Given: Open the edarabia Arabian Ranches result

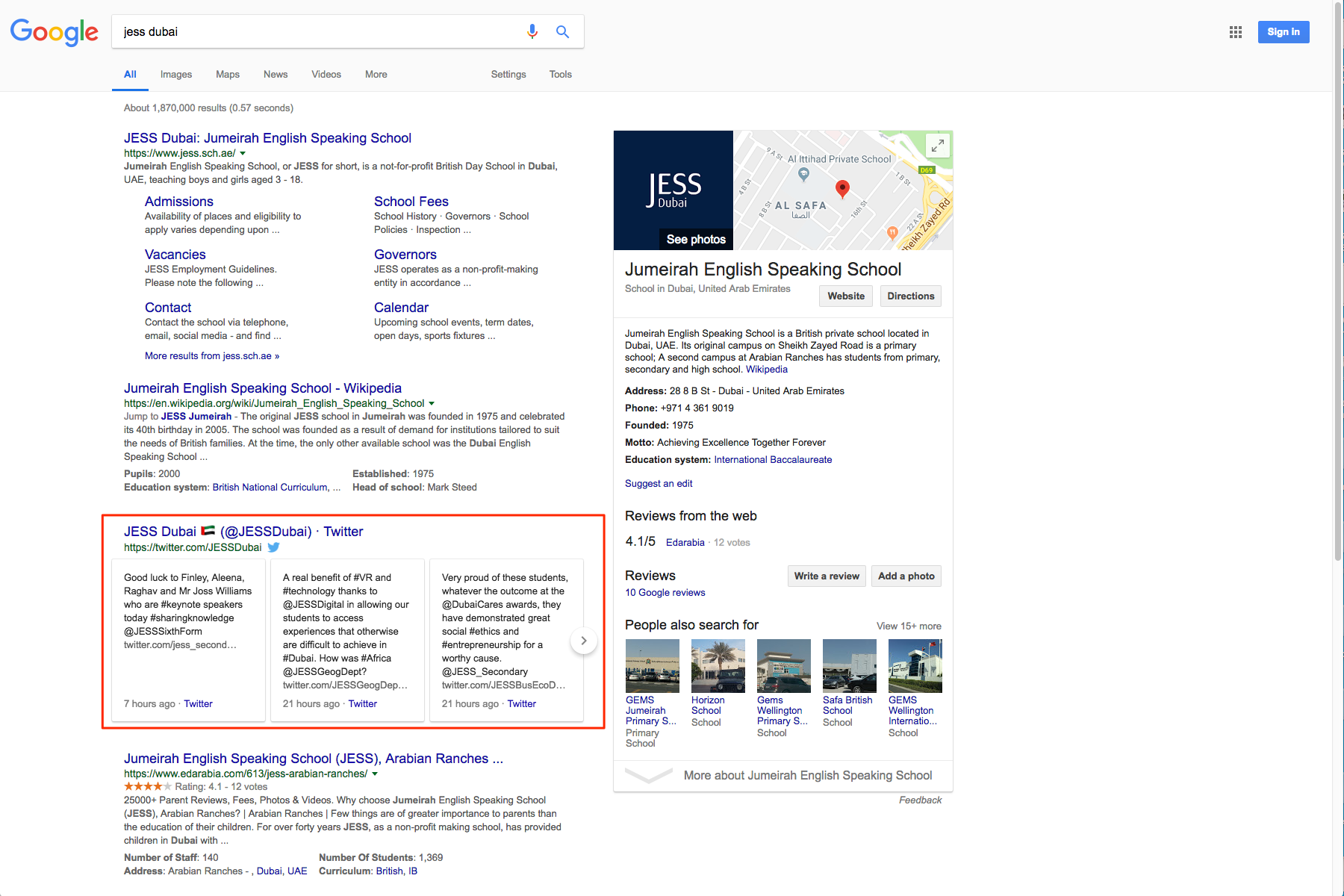Looking at the screenshot, I should pyautogui.click(x=314, y=759).
